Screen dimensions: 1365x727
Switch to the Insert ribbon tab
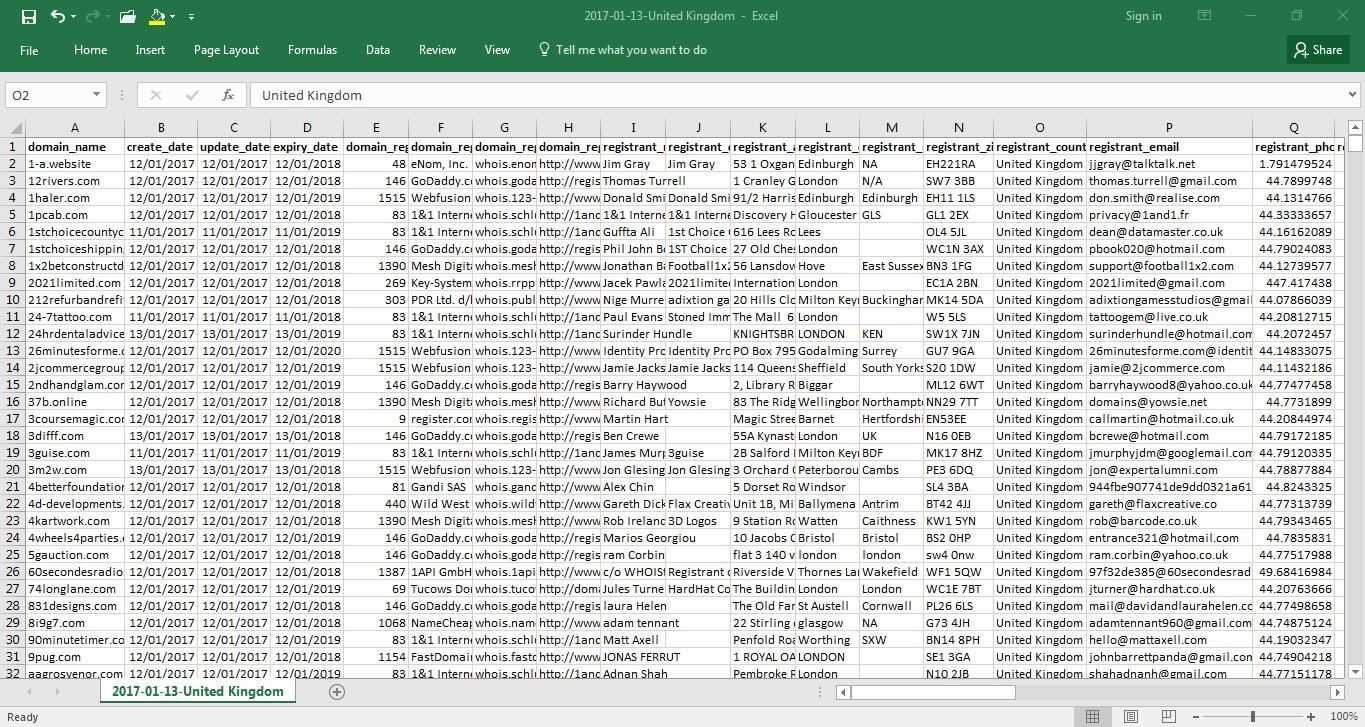[x=150, y=50]
